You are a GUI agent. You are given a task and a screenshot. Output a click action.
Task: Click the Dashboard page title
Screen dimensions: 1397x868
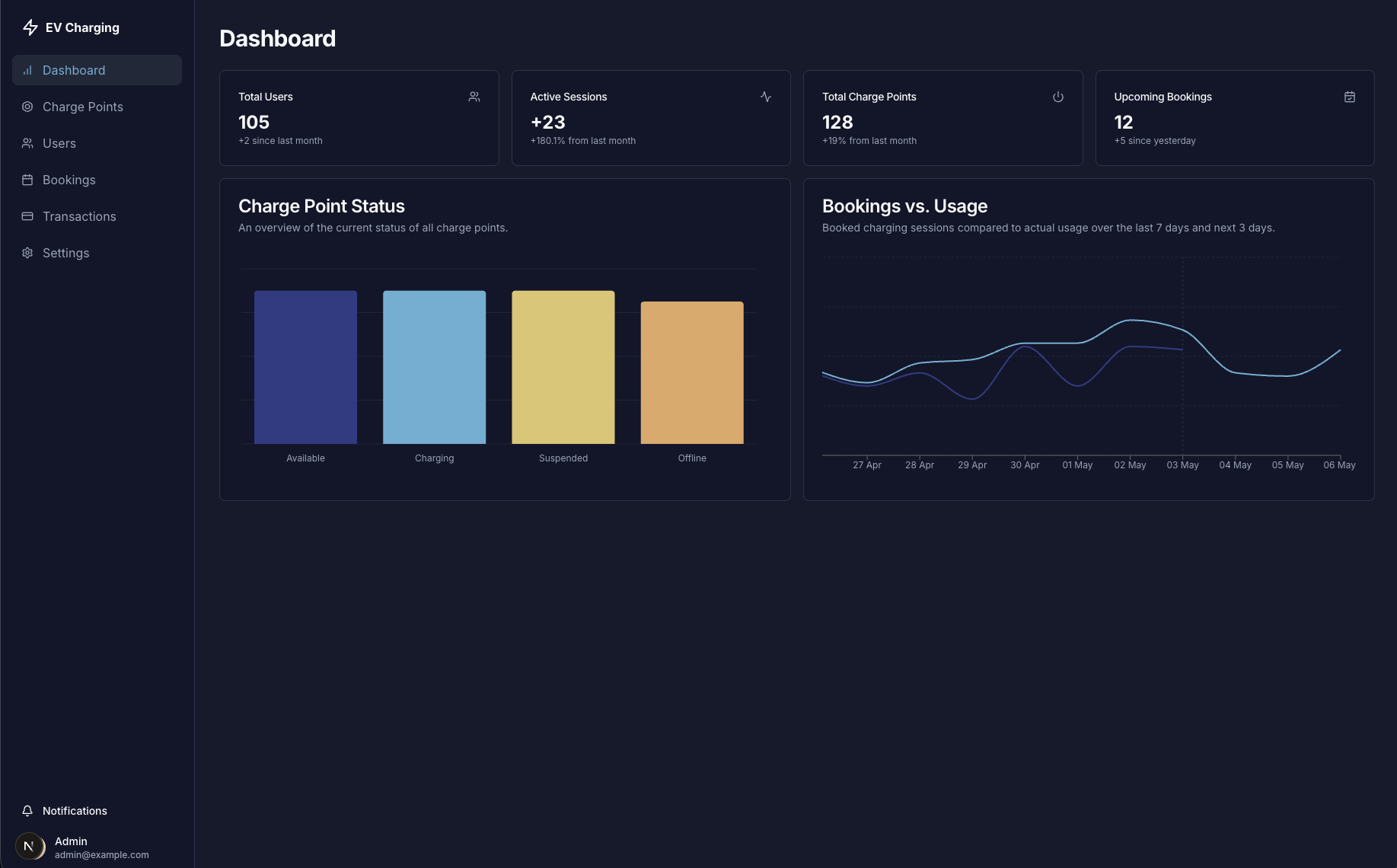tap(277, 39)
